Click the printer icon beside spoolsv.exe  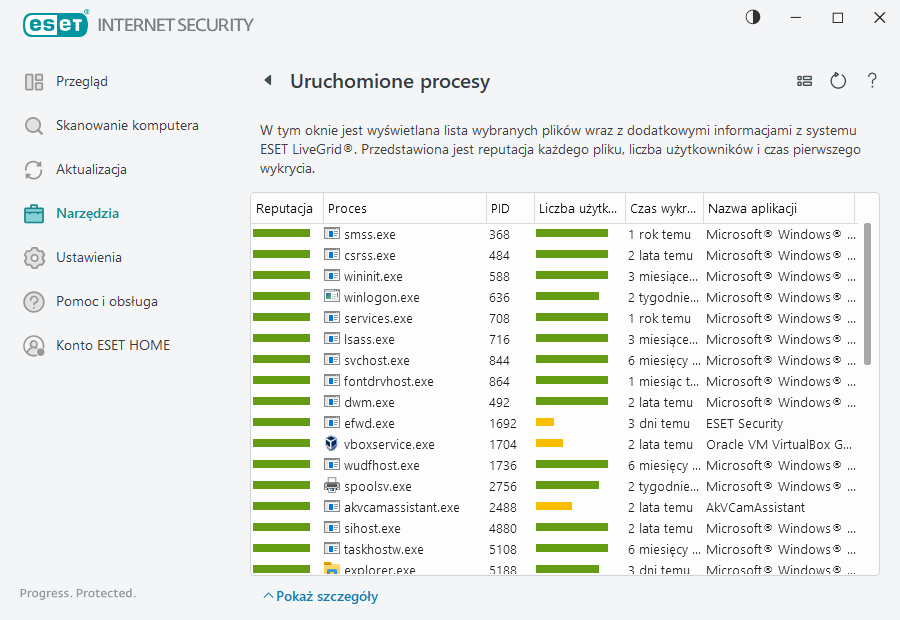332,486
